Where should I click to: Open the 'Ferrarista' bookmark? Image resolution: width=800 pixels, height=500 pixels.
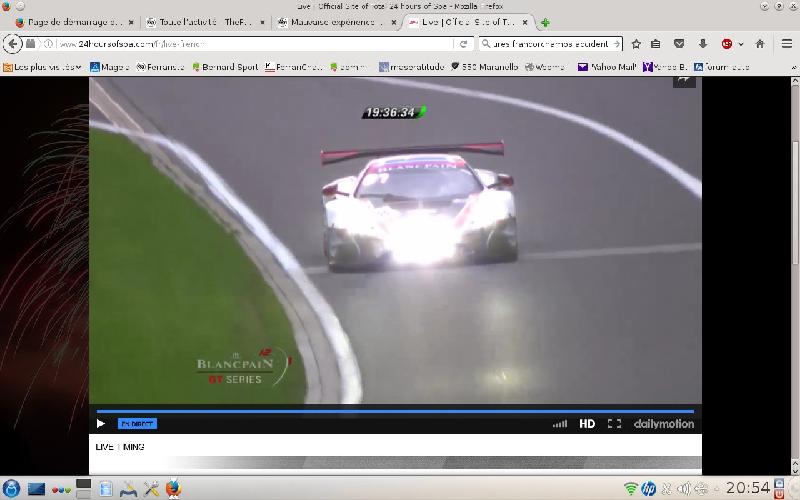click(x=160, y=67)
